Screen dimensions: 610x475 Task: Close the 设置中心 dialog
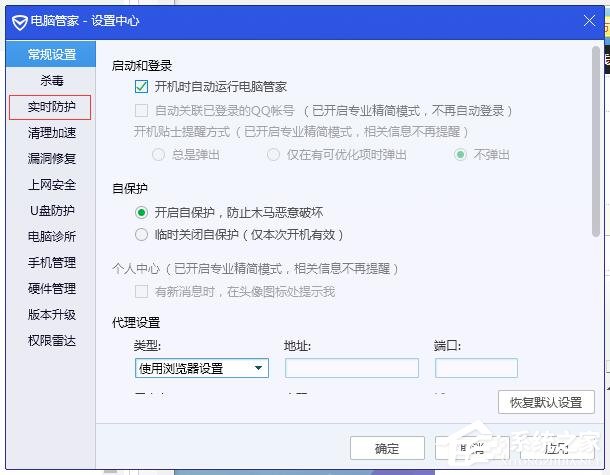[589, 21]
